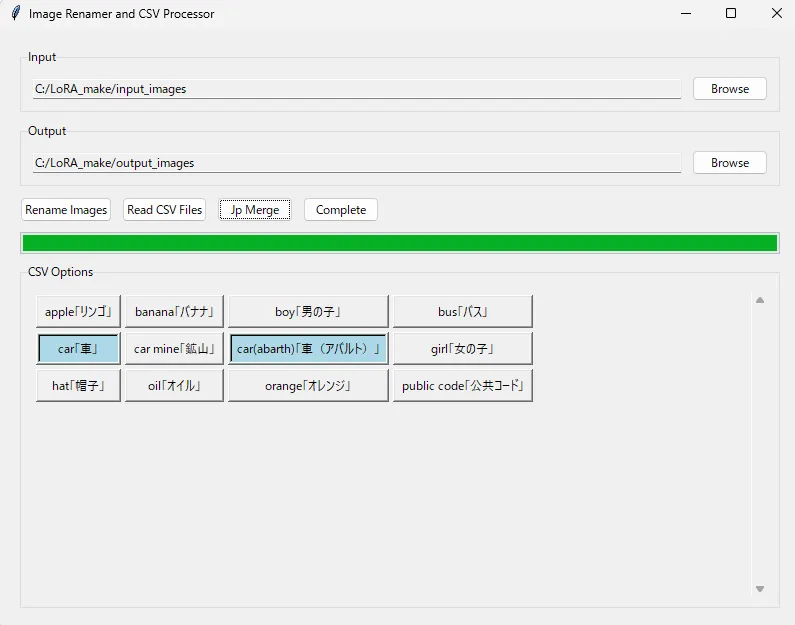
Task: Focus the output_images path field
Action: 356,163
